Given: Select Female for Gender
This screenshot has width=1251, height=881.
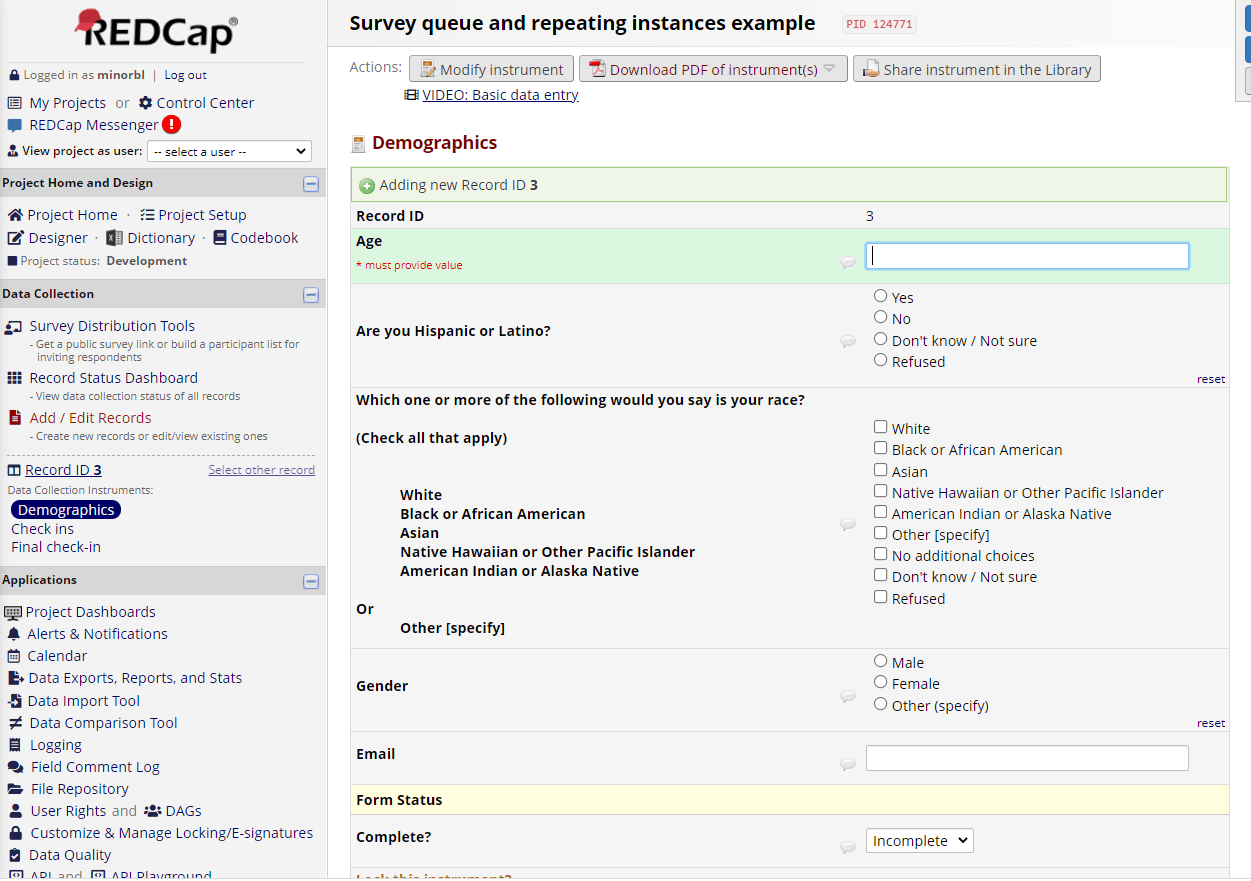Looking at the screenshot, I should tap(881, 682).
